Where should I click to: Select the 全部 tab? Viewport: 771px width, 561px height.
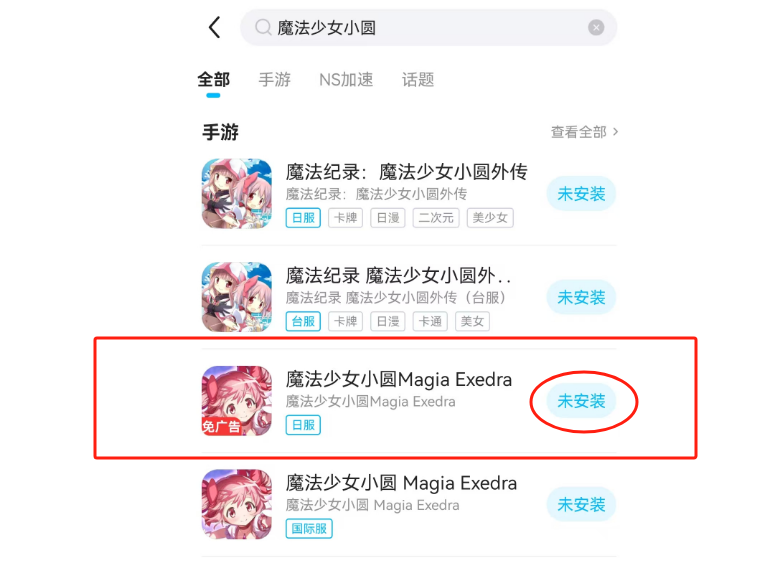213,80
